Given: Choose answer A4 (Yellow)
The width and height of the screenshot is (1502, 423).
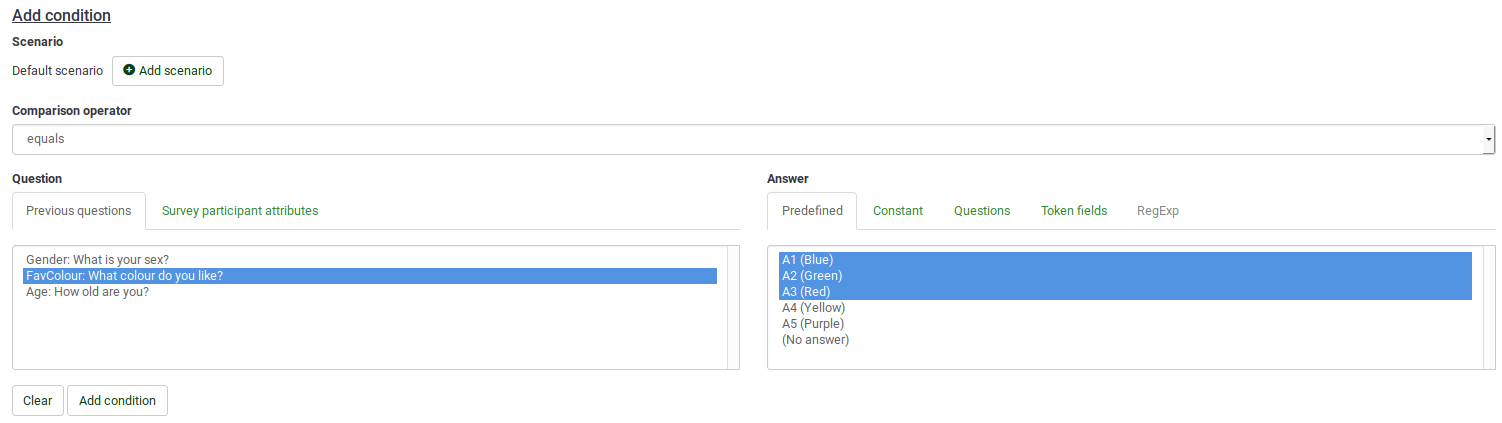Looking at the screenshot, I should tap(813, 308).
